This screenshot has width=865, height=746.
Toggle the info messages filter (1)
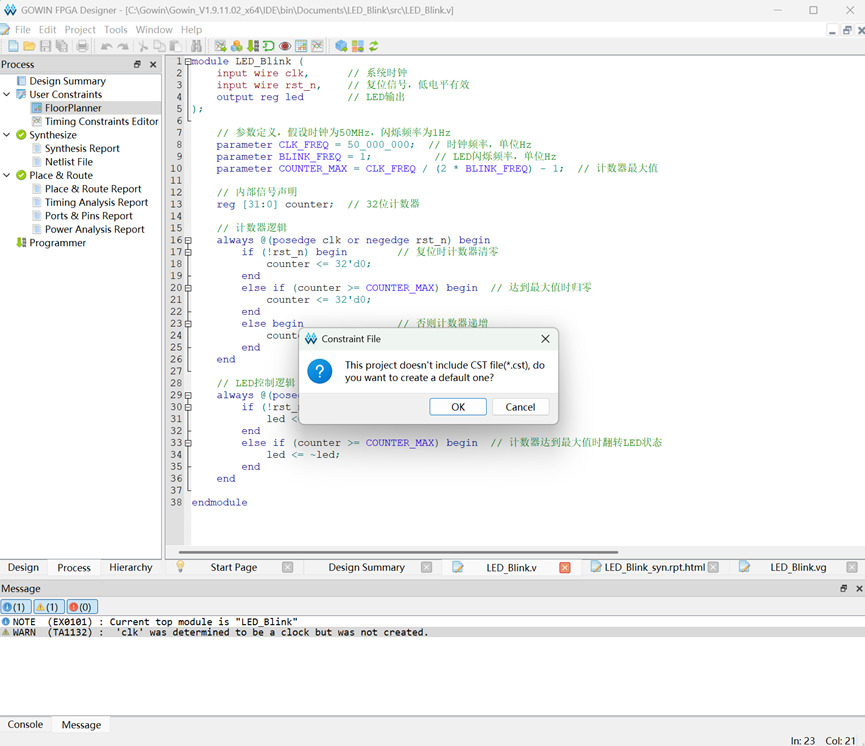[16, 607]
